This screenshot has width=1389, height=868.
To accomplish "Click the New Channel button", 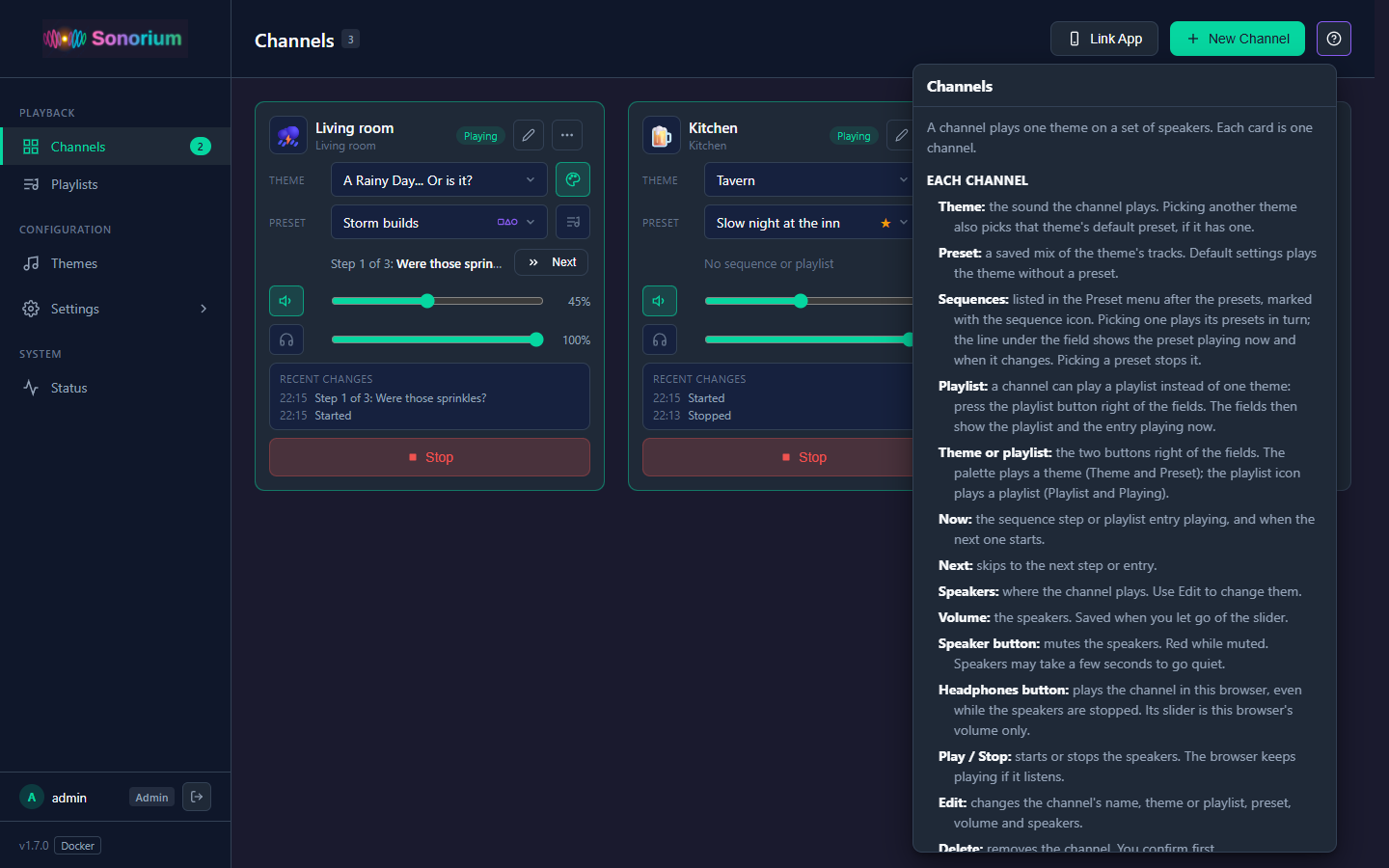I will point(1238,39).
